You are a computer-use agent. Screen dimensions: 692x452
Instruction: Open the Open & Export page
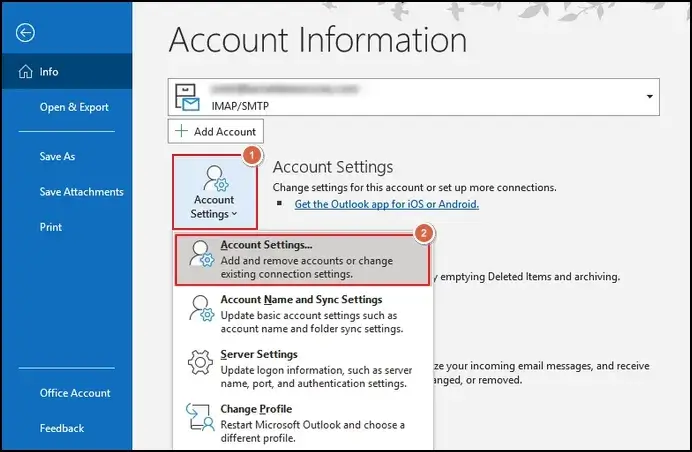click(74, 107)
